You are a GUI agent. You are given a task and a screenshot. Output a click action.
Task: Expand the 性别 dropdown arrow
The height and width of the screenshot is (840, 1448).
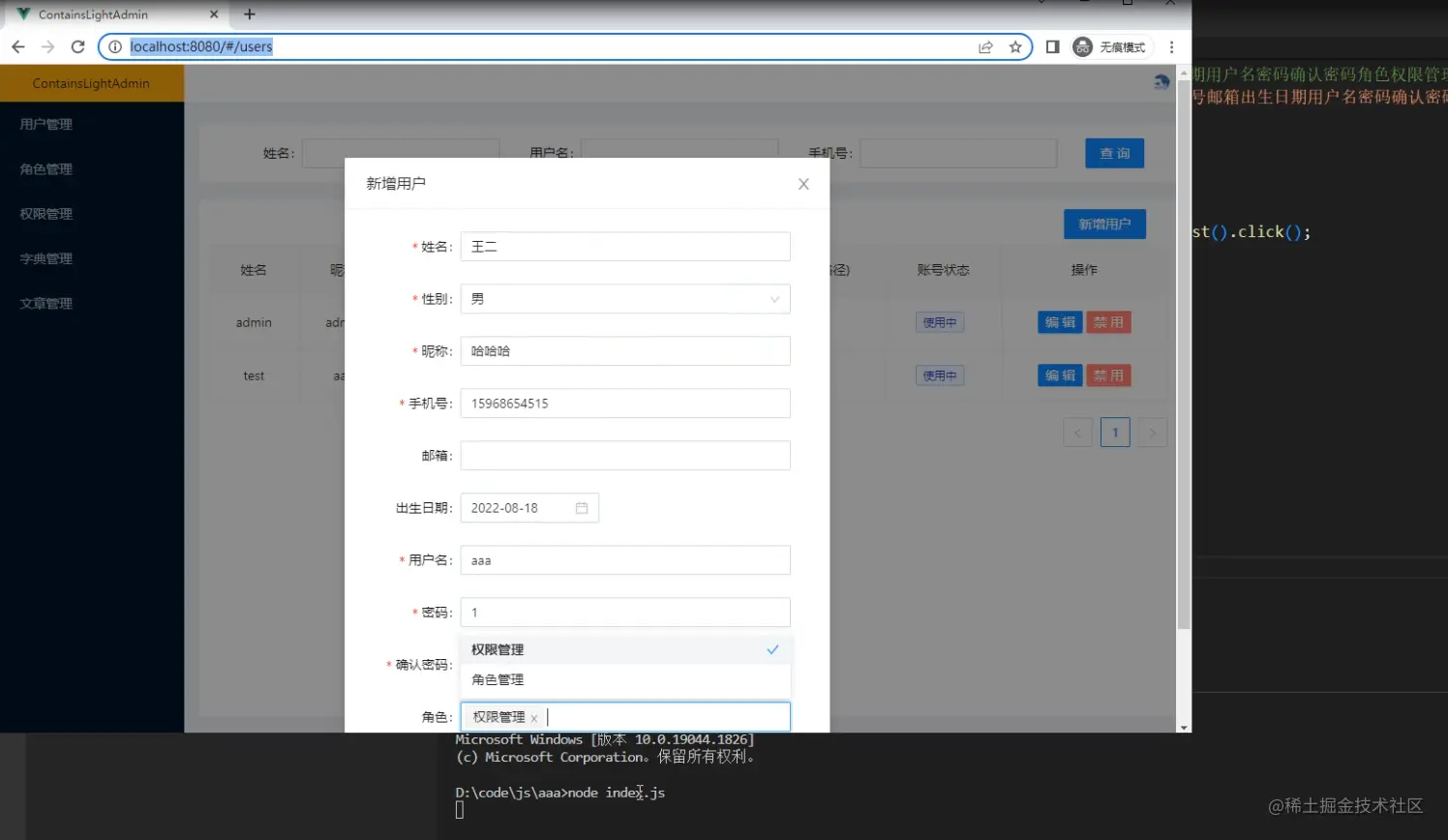(x=774, y=299)
